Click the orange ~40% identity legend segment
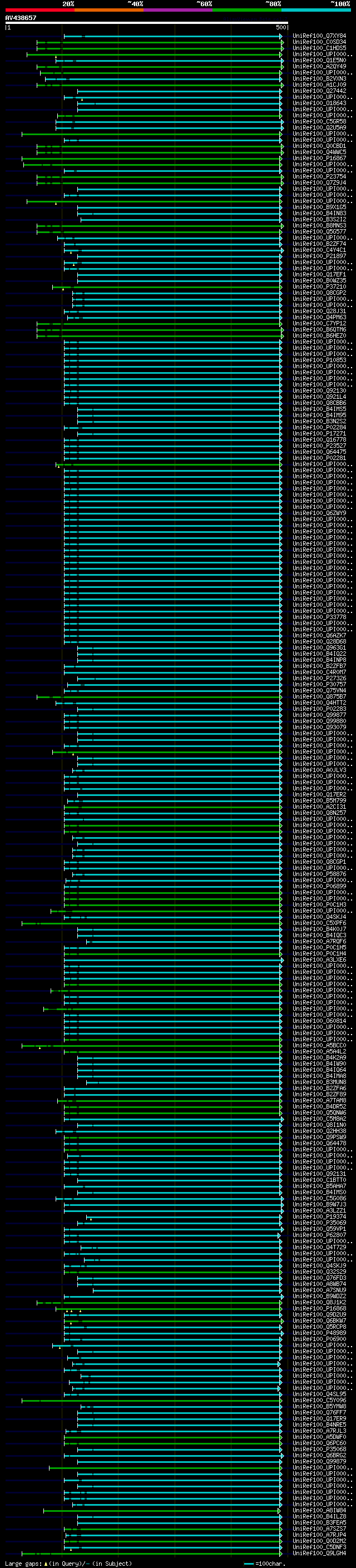Screen dimensions: 356x1568 pyautogui.click(x=109, y=10)
